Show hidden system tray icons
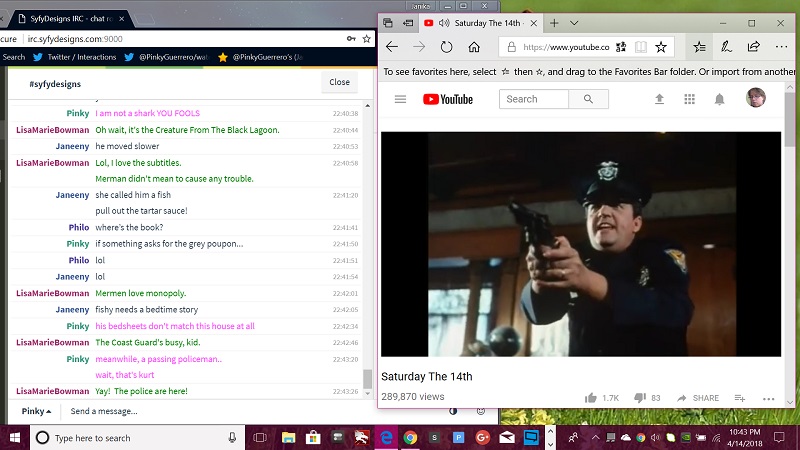800x450 pixels. [595, 438]
